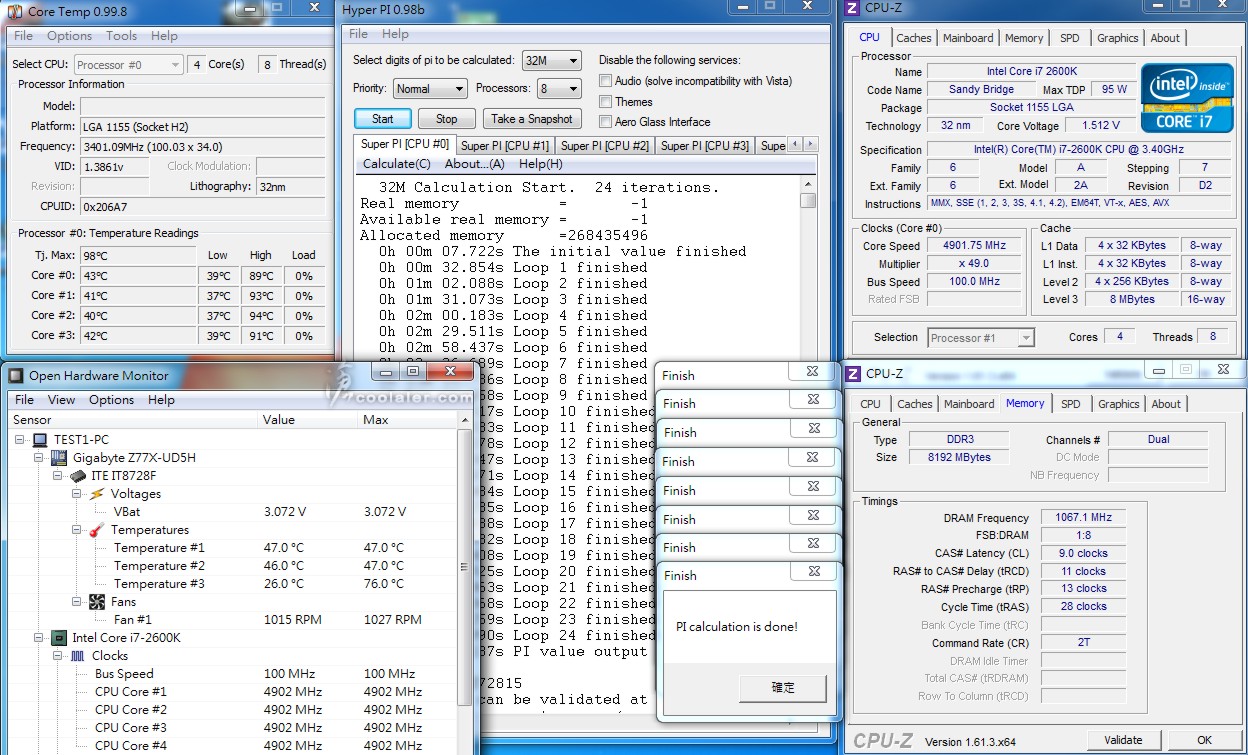Open the pi digits dropdown showing 32M
This screenshot has width=1248, height=755.
552,61
